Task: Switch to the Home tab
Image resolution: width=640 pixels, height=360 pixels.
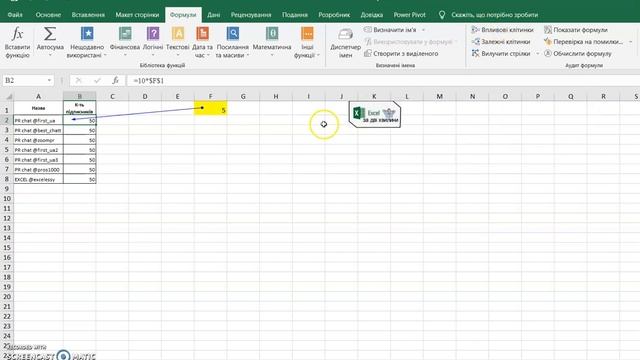Action: click(48, 15)
